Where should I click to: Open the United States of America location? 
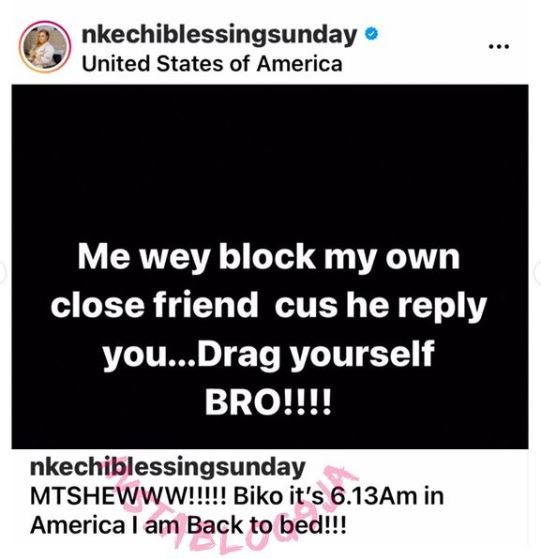pyautogui.click(x=212, y=64)
